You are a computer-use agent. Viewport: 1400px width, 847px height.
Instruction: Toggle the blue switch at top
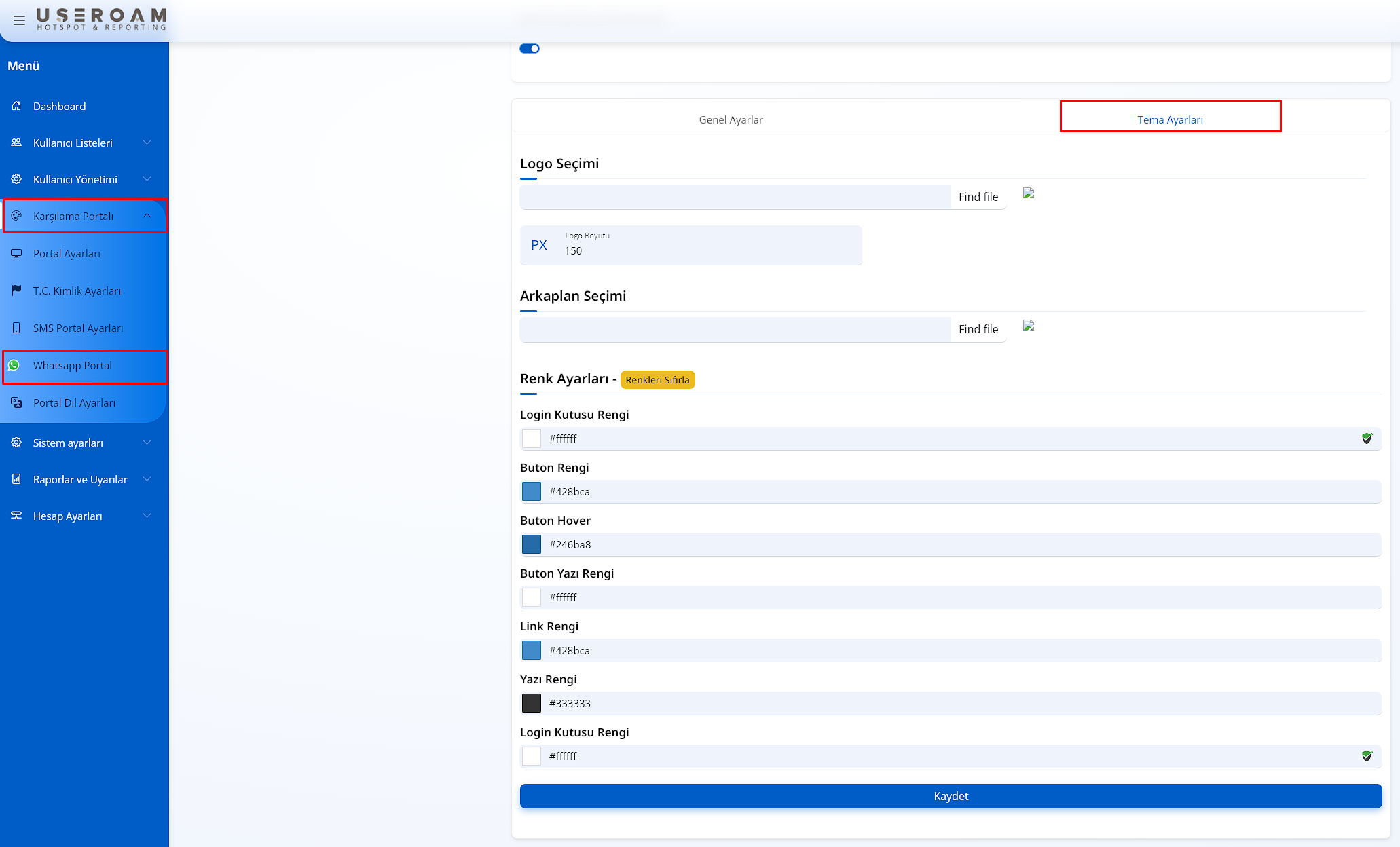[530, 48]
